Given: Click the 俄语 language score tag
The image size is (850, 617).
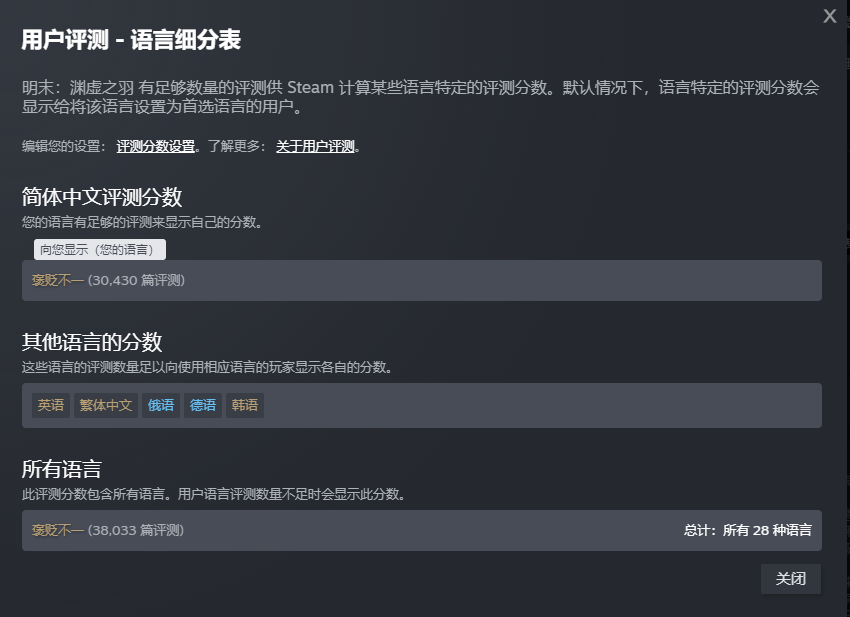Looking at the screenshot, I should [161, 405].
